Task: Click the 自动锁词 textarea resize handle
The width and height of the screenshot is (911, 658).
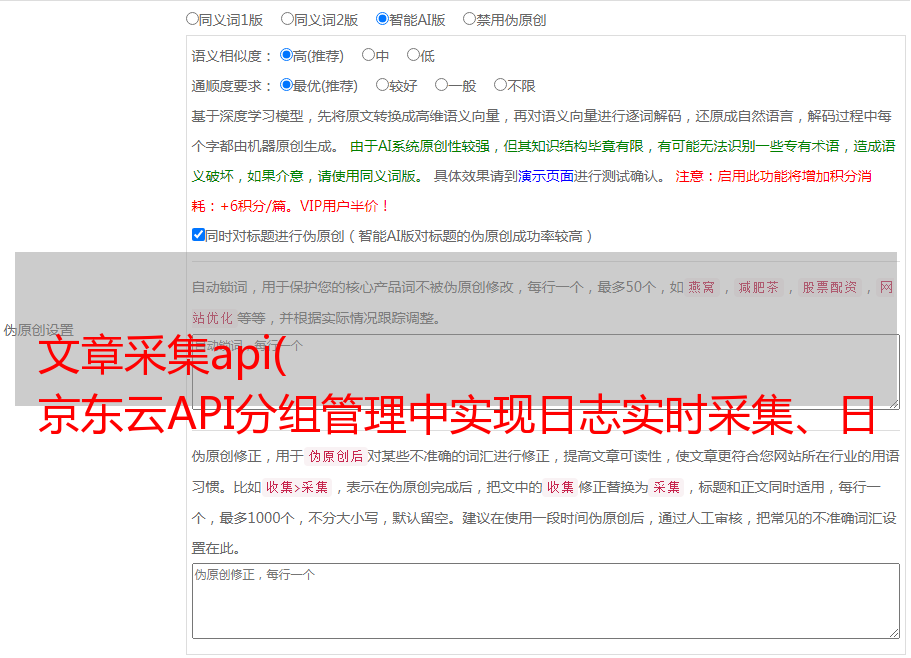Action: click(x=893, y=402)
